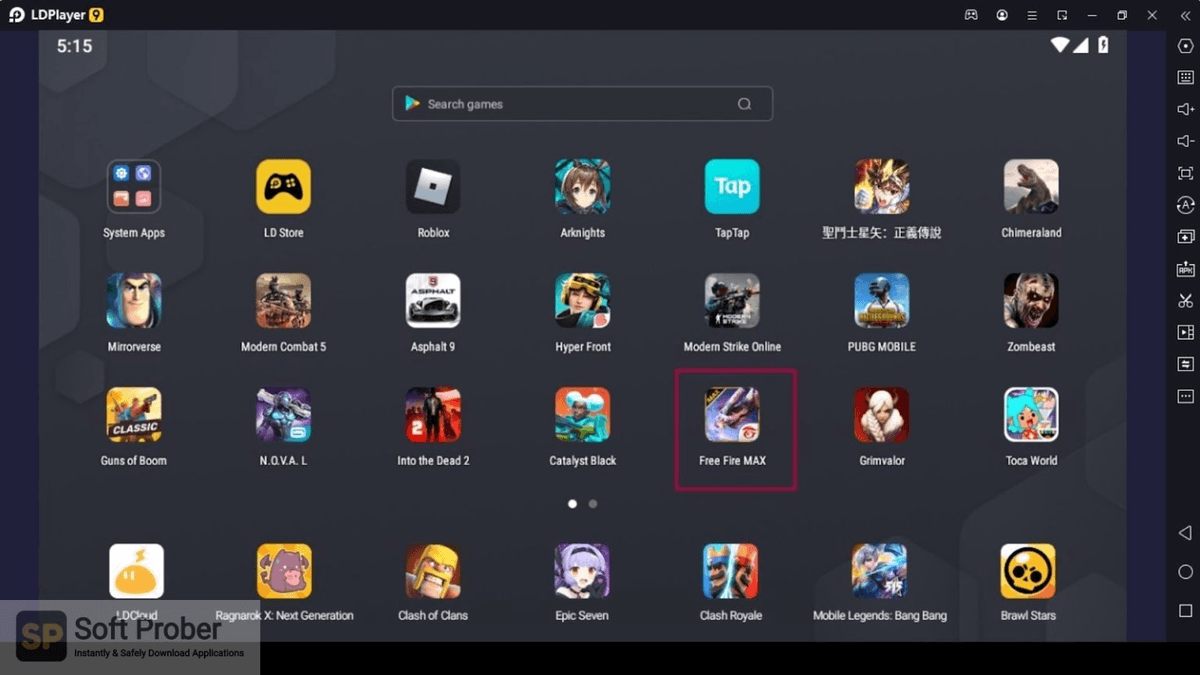Open TapTap app
The image size is (1200, 675).
point(732,187)
